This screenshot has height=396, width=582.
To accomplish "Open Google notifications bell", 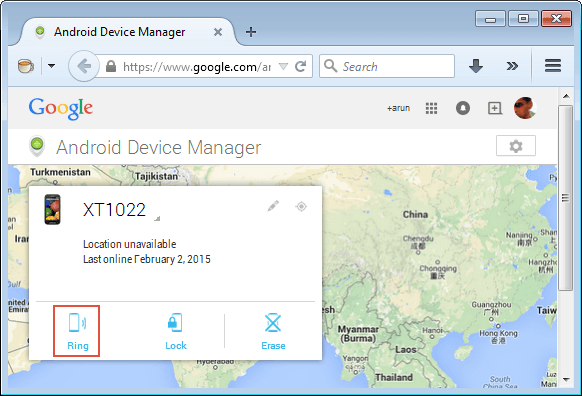I will click(462, 108).
